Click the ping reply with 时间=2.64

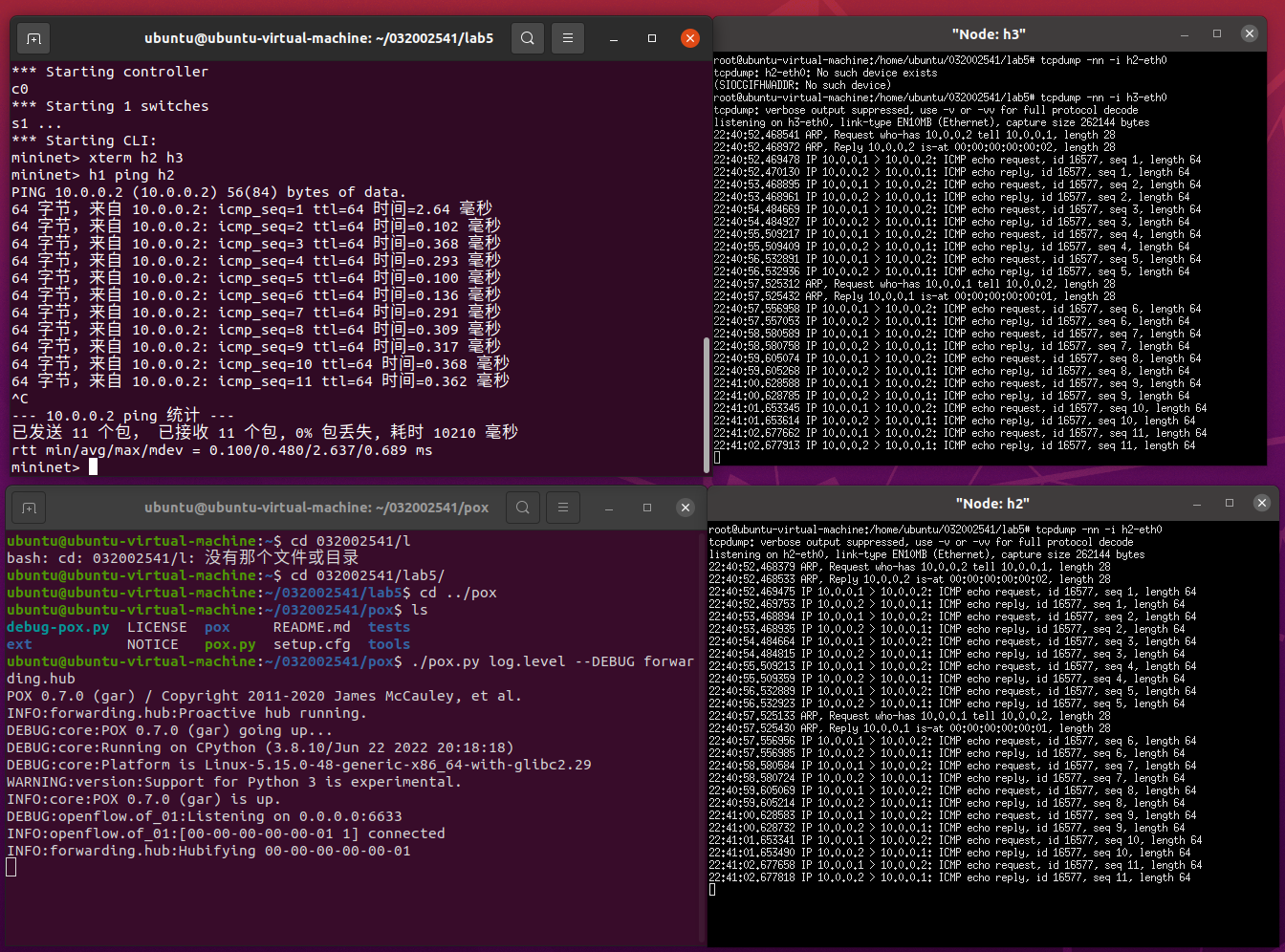pyautogui.click(x=251, y=209)
